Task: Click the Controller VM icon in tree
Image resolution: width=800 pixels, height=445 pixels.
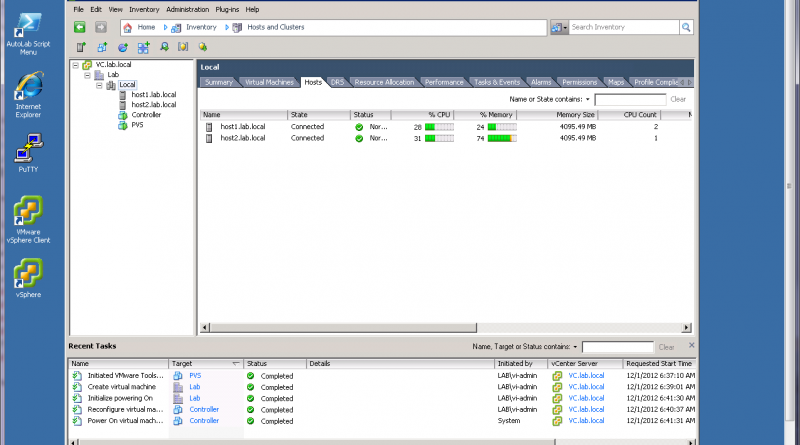Action: [122, 115]
